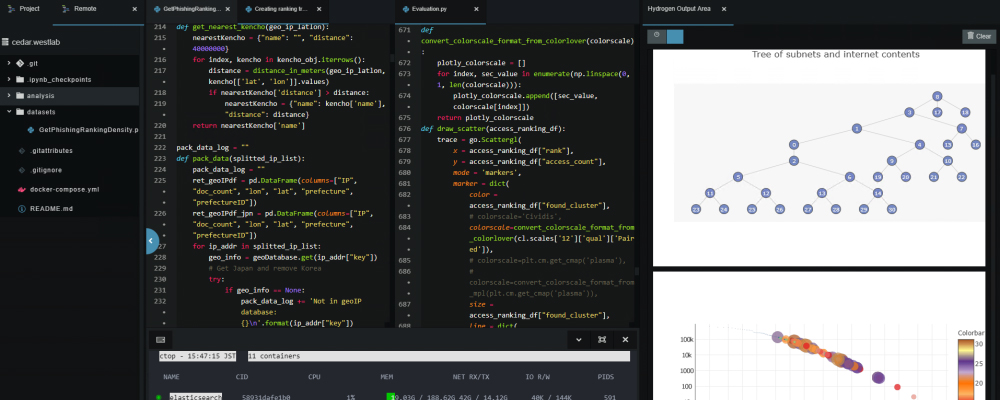Image resolution: width=1000 pixels, height=400 pixels.
Task: Click the blue highlighted Hydrogen output toggle button
Action: tap(674, 36)
